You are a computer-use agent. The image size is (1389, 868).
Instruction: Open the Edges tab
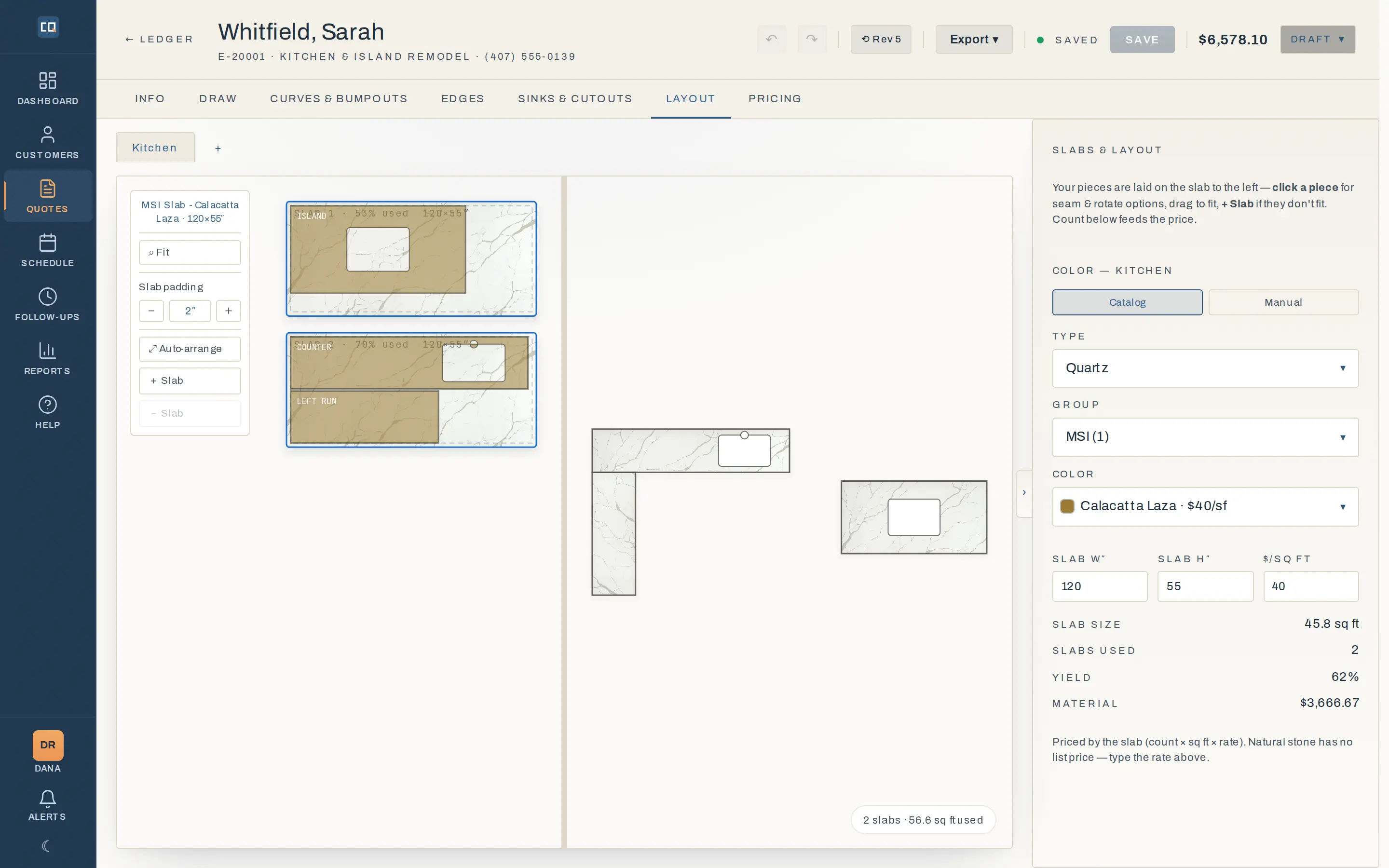pyautogui.click(x=463, y=99)
